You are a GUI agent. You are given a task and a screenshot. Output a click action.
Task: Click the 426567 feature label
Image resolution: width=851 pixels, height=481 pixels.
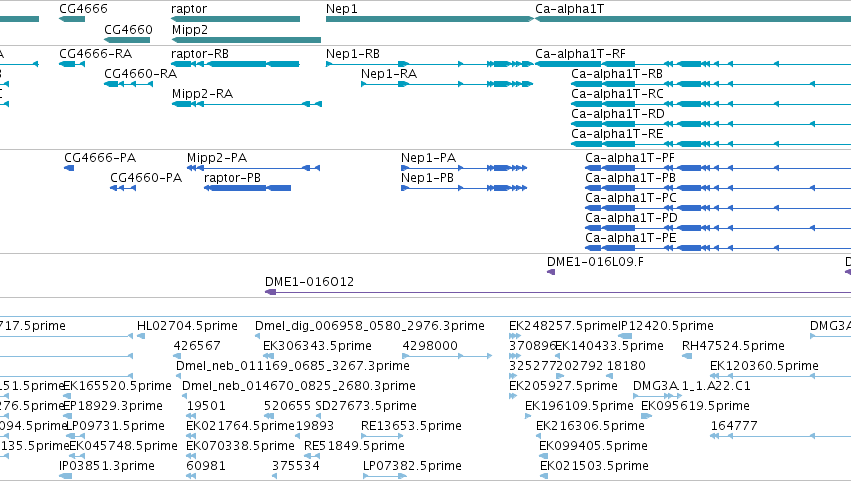(x=197, y=346)
